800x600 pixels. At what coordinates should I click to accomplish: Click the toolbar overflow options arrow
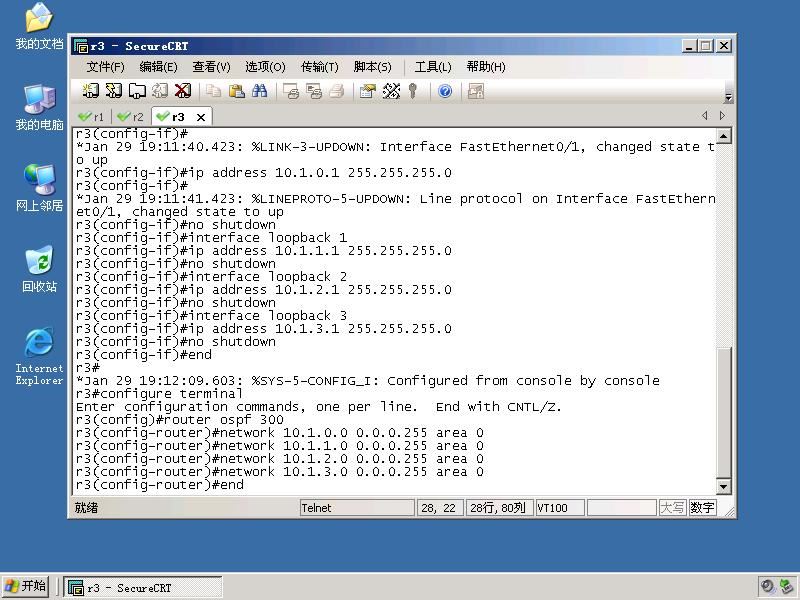pos(729,96)
